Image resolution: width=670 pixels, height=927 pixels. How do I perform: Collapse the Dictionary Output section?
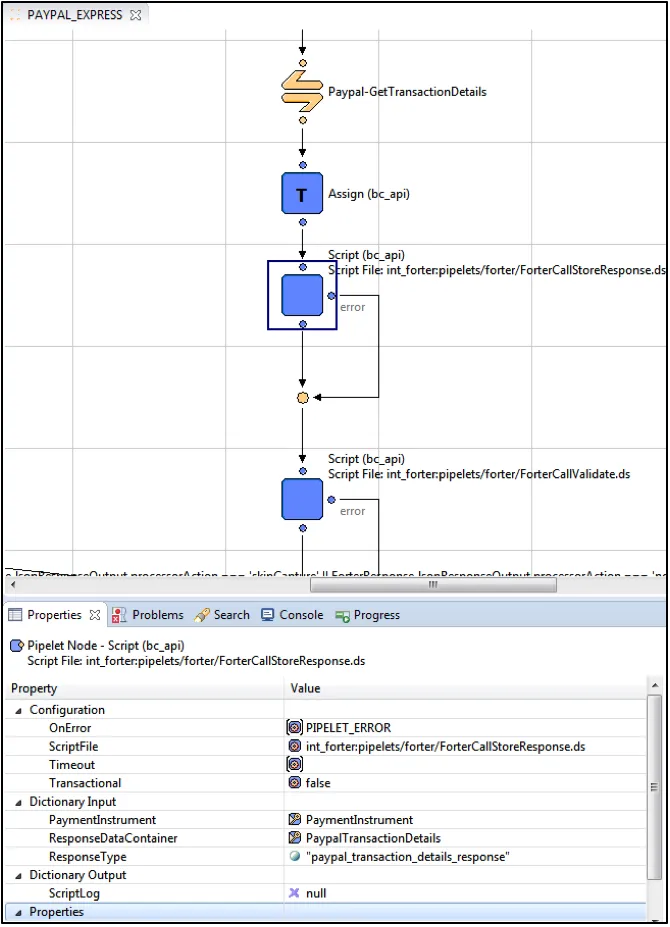(18, 876)
